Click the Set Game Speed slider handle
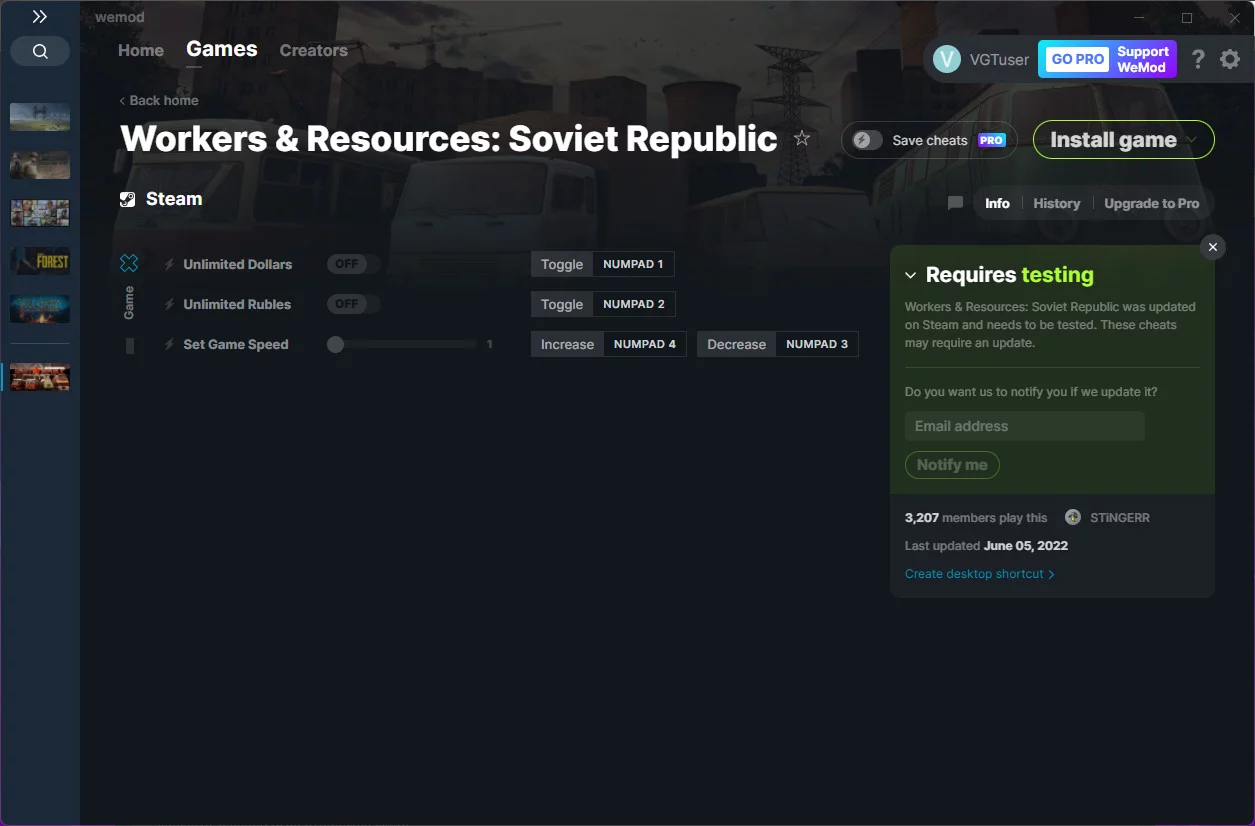The image size is (1255, 826). click(x=336, y=344)
